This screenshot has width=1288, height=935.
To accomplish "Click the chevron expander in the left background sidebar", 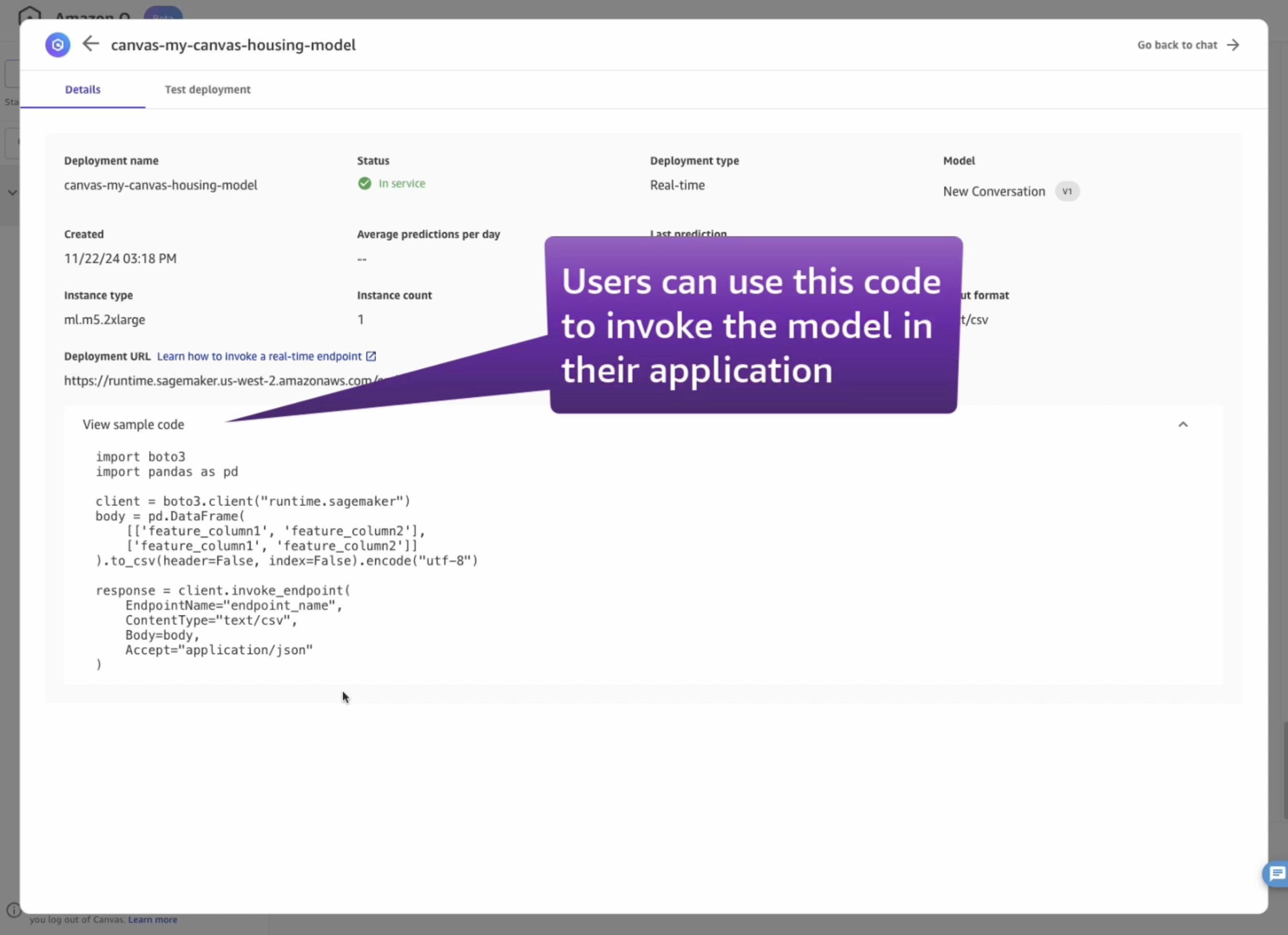I will [x=12, y=192].
